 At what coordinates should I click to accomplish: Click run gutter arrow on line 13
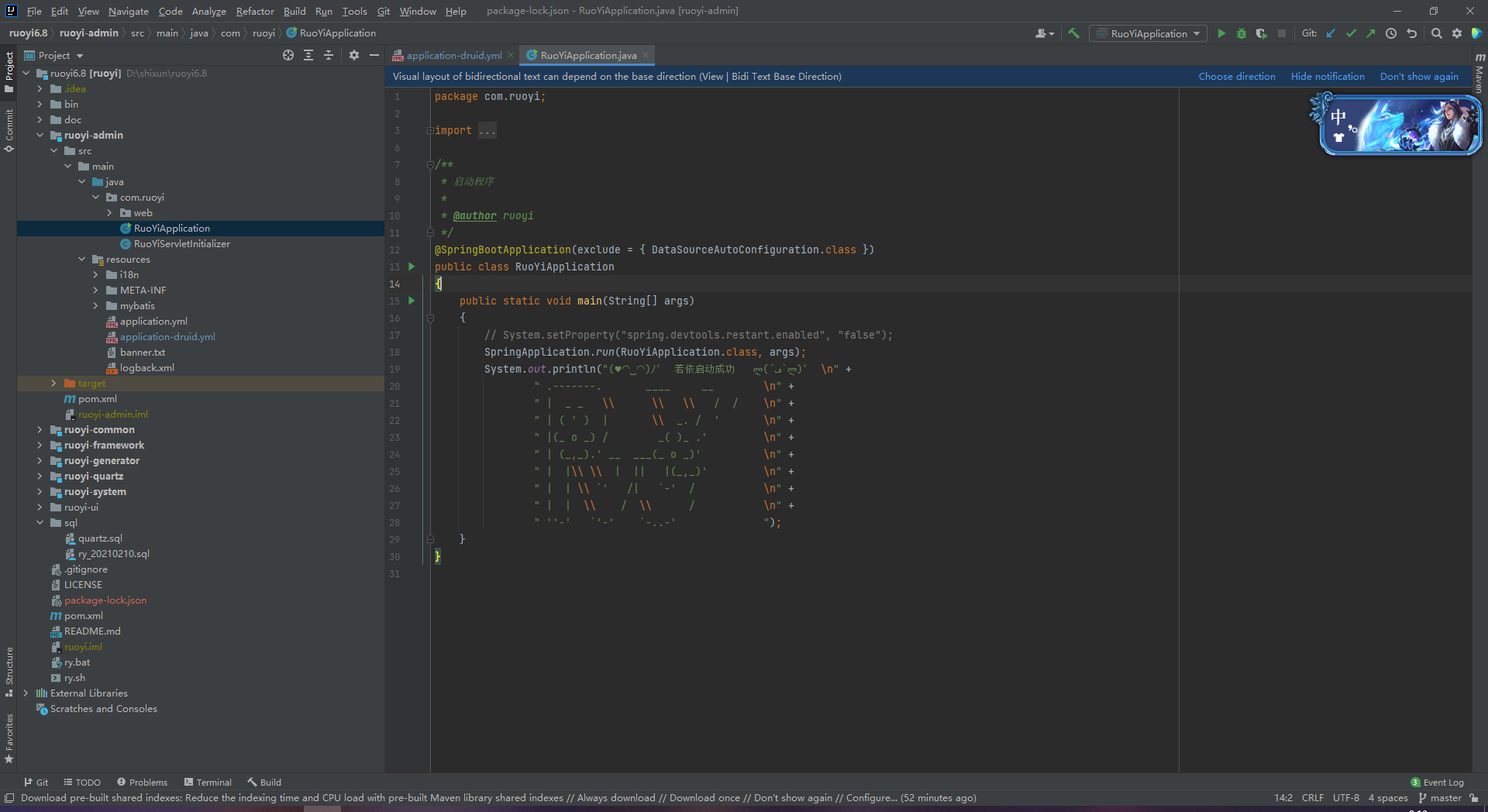[x=412, y=267]
